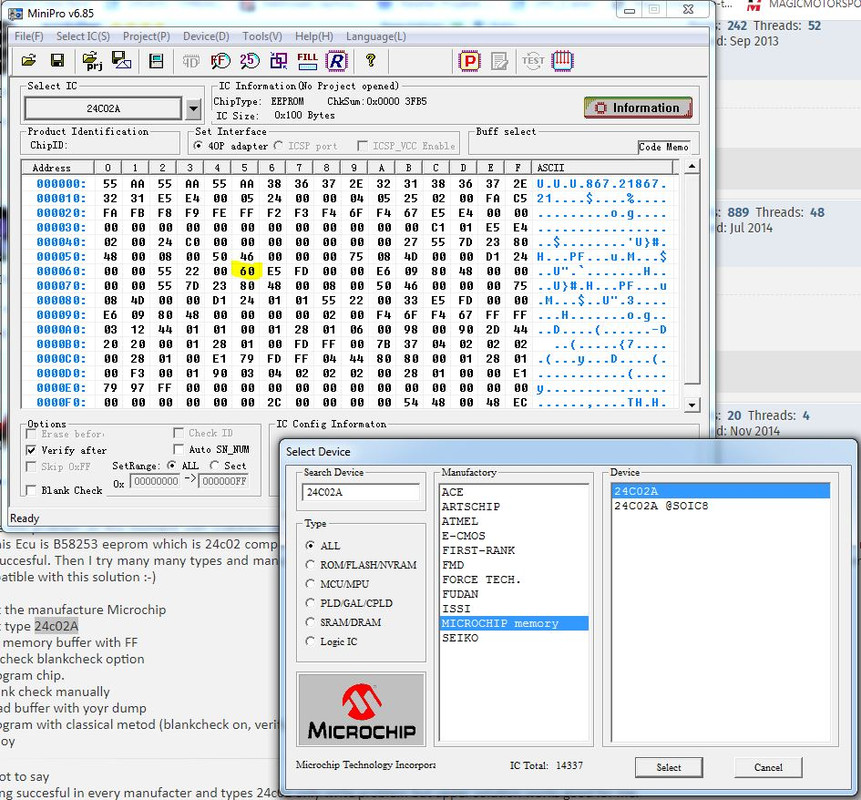Select FUDAN in Manufactory list
This screenshot has width=861, height=800.
(460, 594)
